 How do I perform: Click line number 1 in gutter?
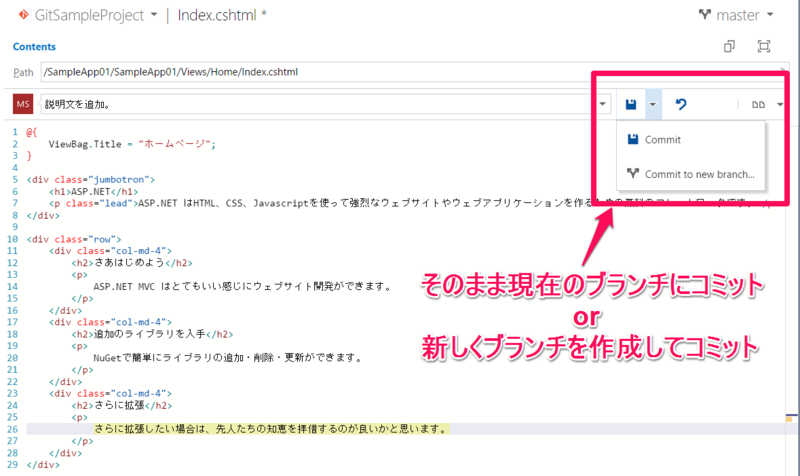point(15,132)
